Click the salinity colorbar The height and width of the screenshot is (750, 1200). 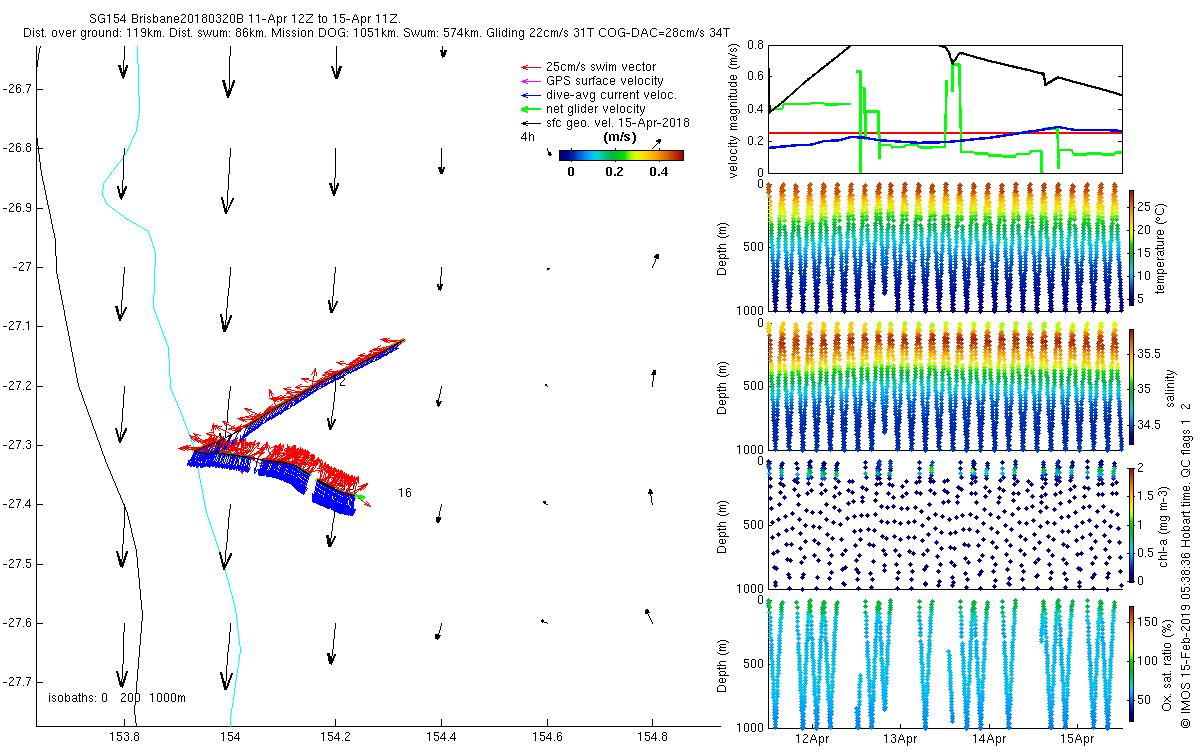(1131, 385)
